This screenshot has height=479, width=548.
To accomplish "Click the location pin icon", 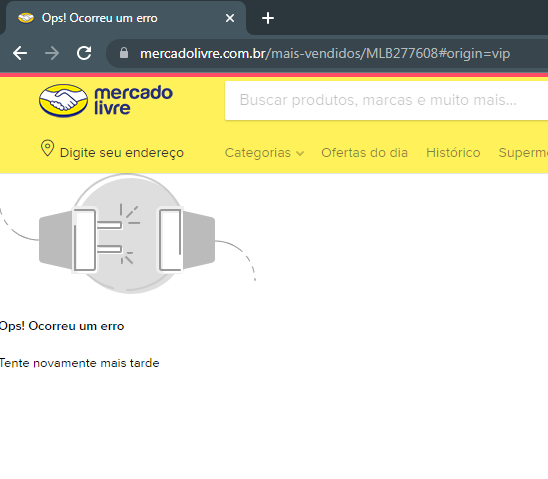I will tap(48, 148).
